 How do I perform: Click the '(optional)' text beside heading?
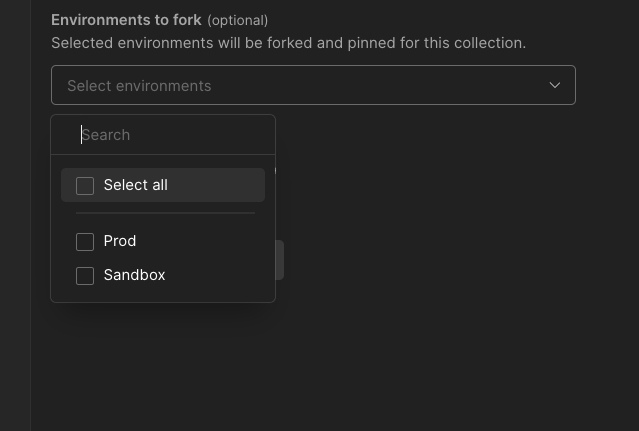pos(237,20)
